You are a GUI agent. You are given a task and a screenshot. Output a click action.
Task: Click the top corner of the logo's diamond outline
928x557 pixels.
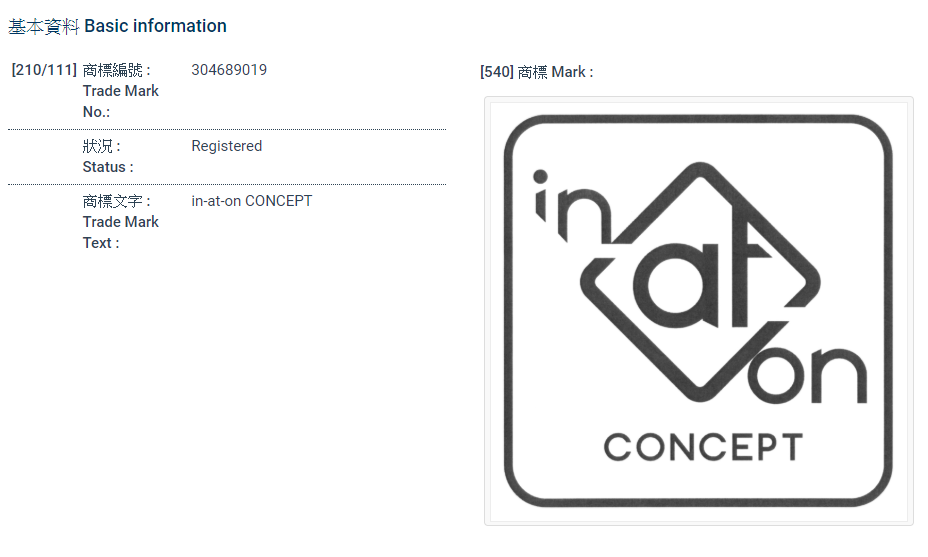pyautogui.click(x=696, y=166)
